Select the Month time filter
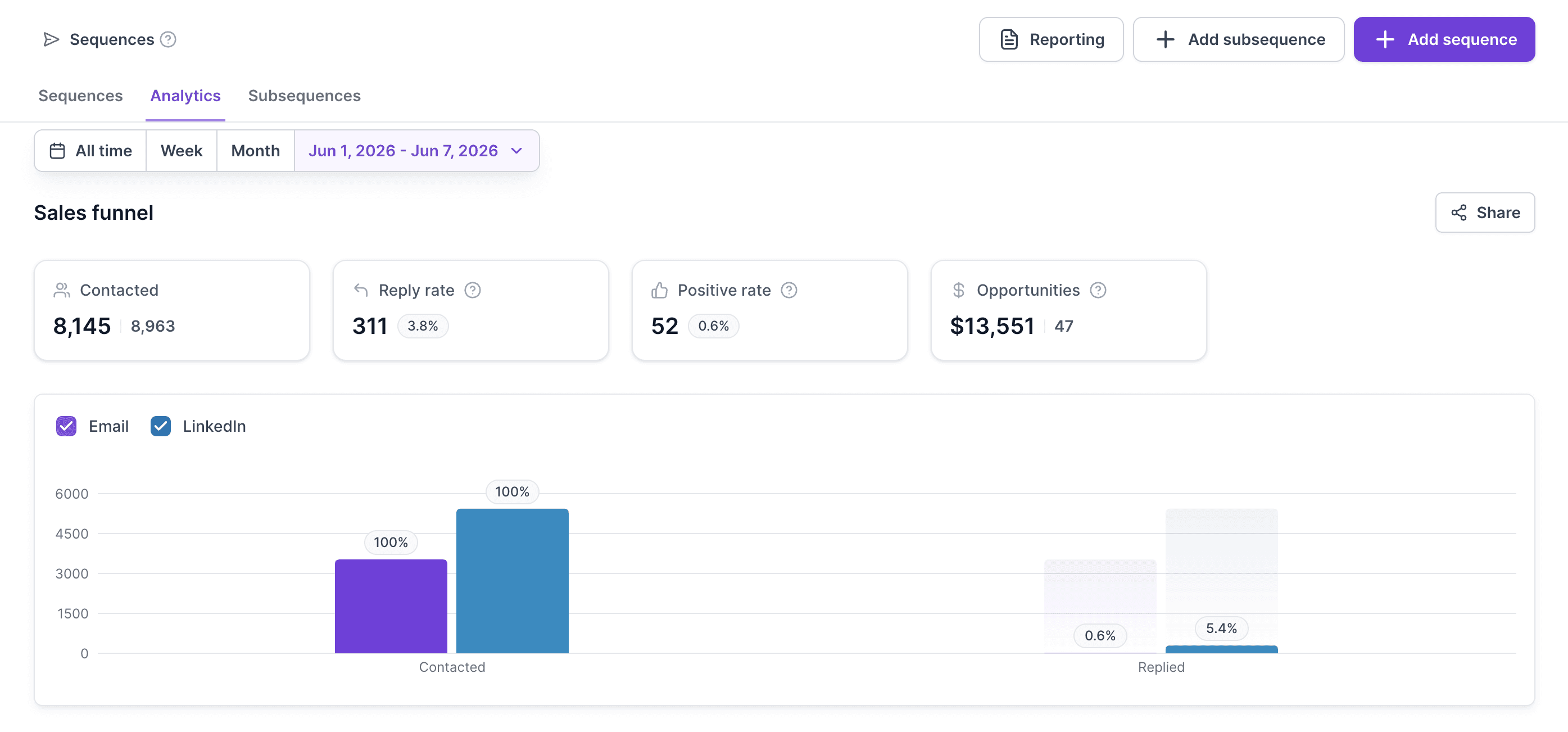1568x732 pixels. tap(256, 151)
